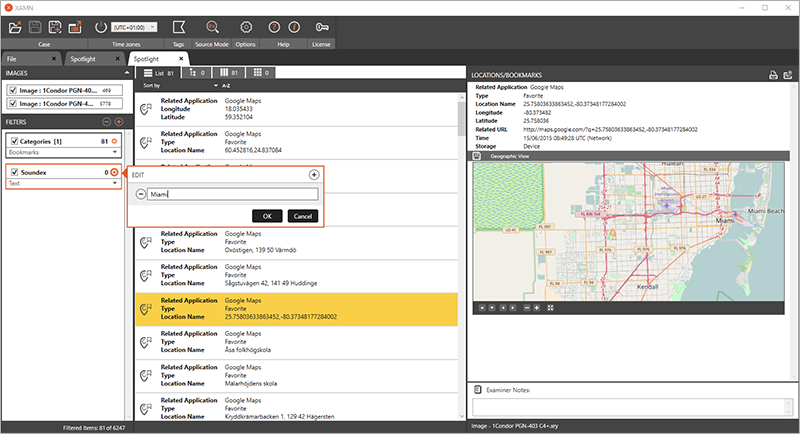Click the remove filter minus icon in FILTERS
Image resolution: width=800 pixels, height=434 pixels.
[x=107, y=122]
